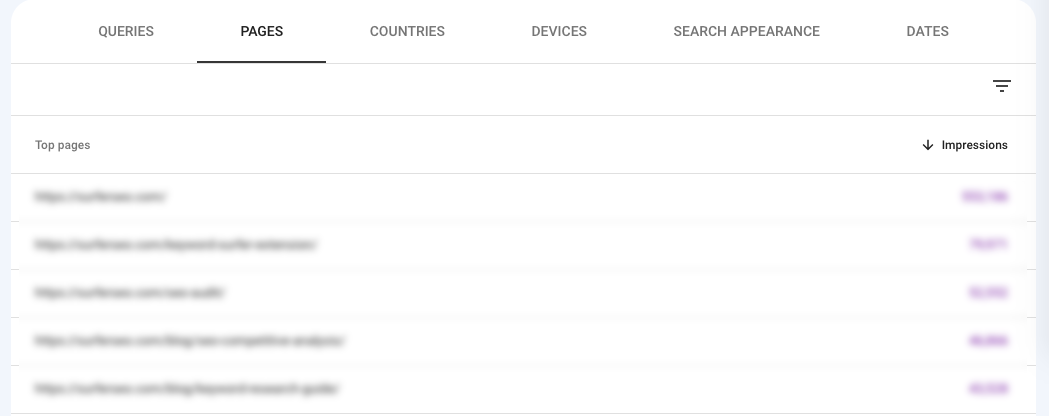Click the Top pages column header

click(62, 145)
